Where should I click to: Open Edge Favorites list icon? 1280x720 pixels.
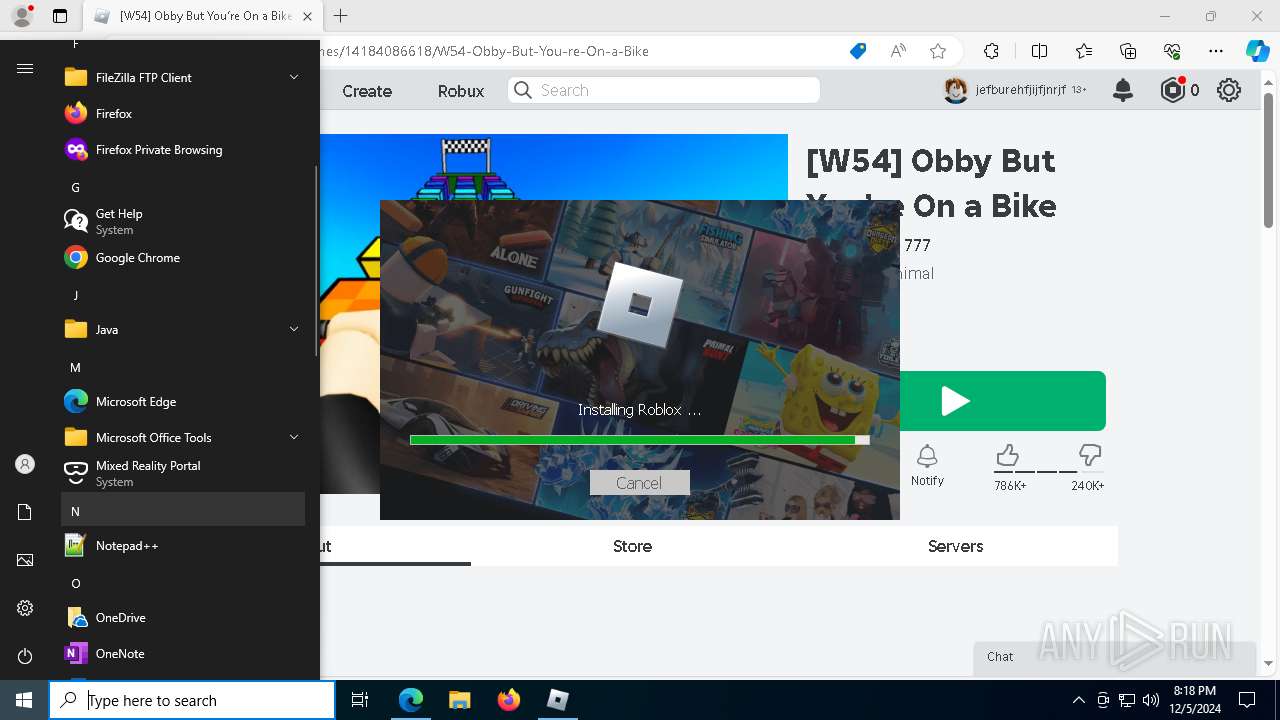click(x=1084, y=51)
